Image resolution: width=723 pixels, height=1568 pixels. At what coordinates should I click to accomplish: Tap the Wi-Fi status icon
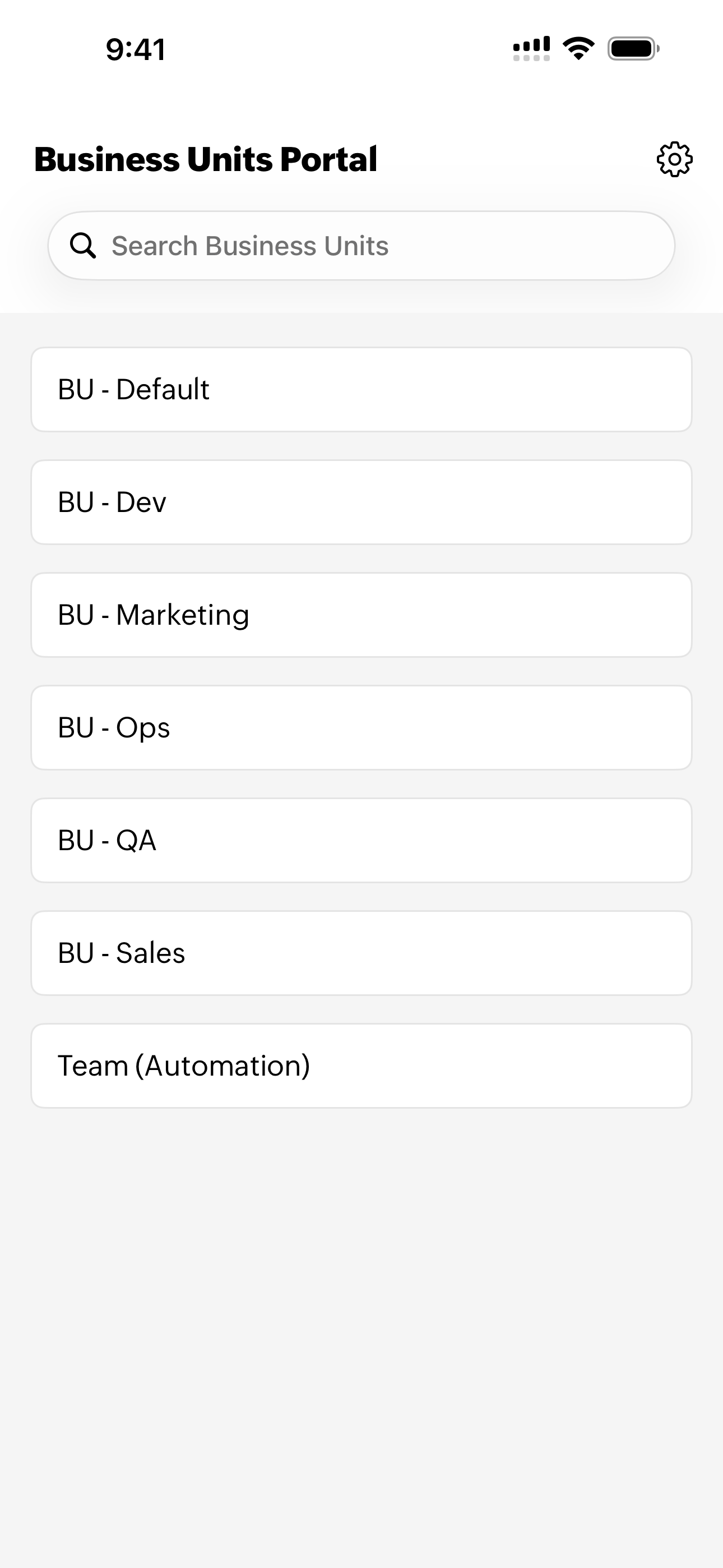point(578,49)
